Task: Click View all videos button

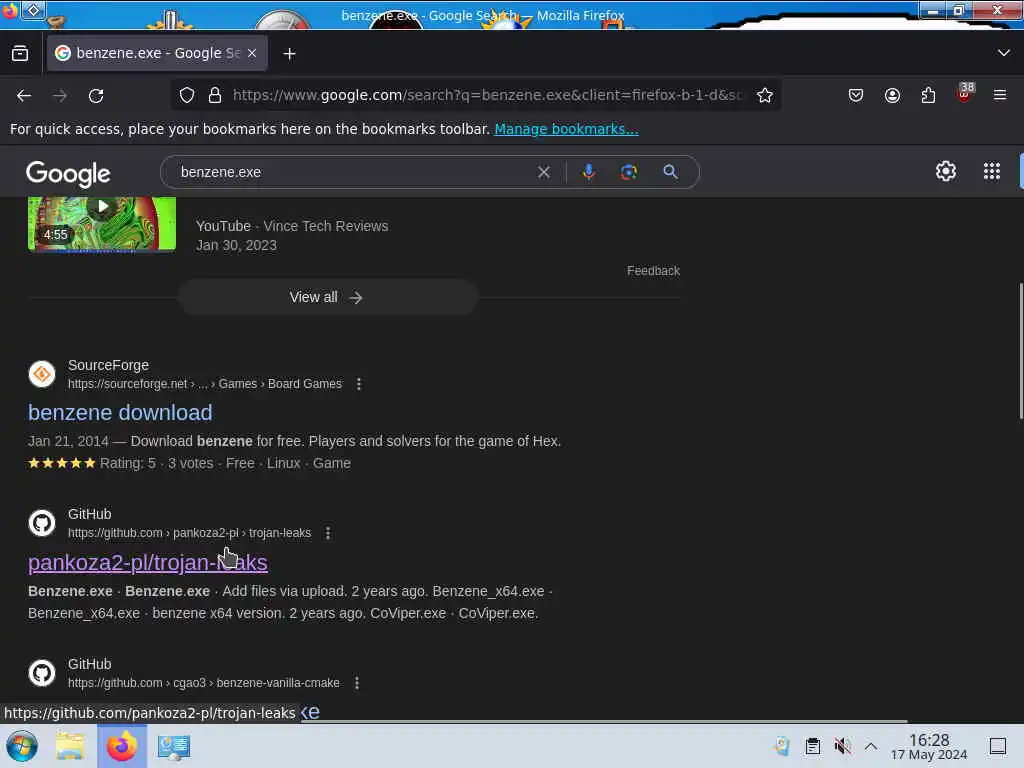Action: point(328,297)
